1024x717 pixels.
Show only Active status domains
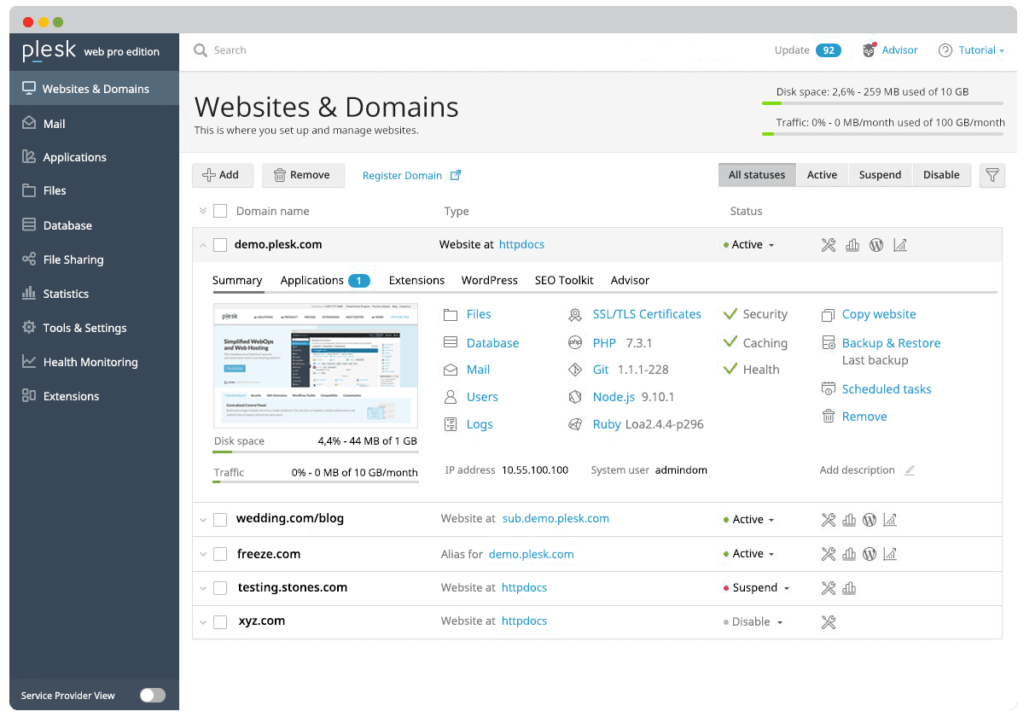[x=822, y=175]
